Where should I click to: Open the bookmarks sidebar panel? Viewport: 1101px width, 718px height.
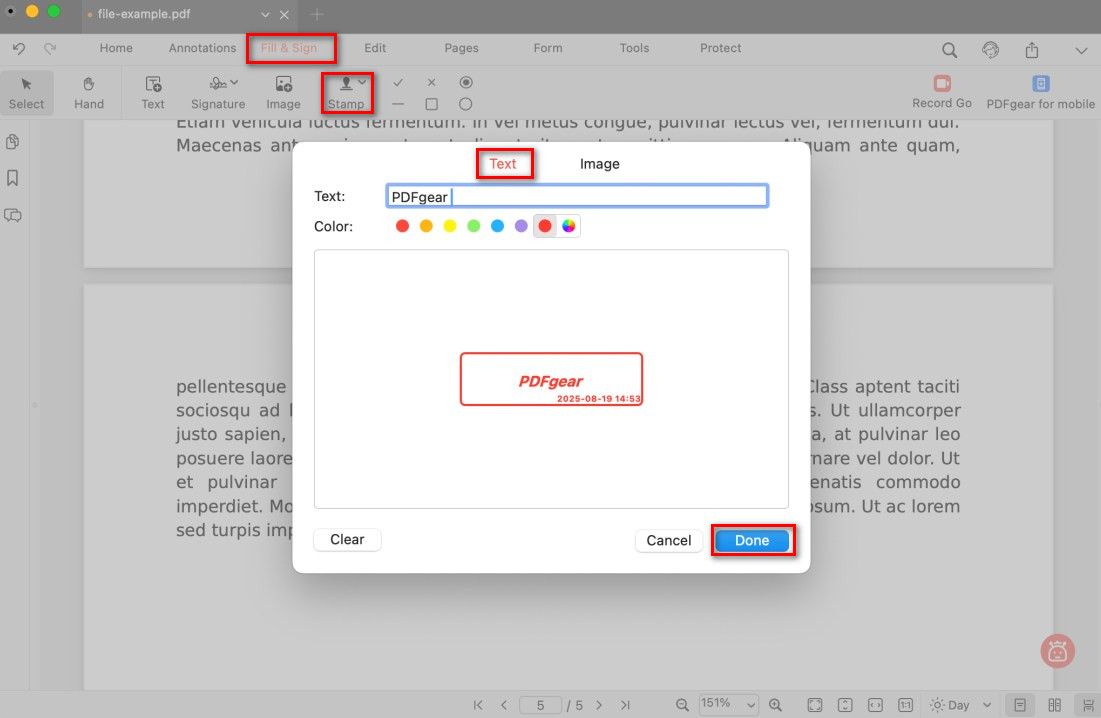13,178
